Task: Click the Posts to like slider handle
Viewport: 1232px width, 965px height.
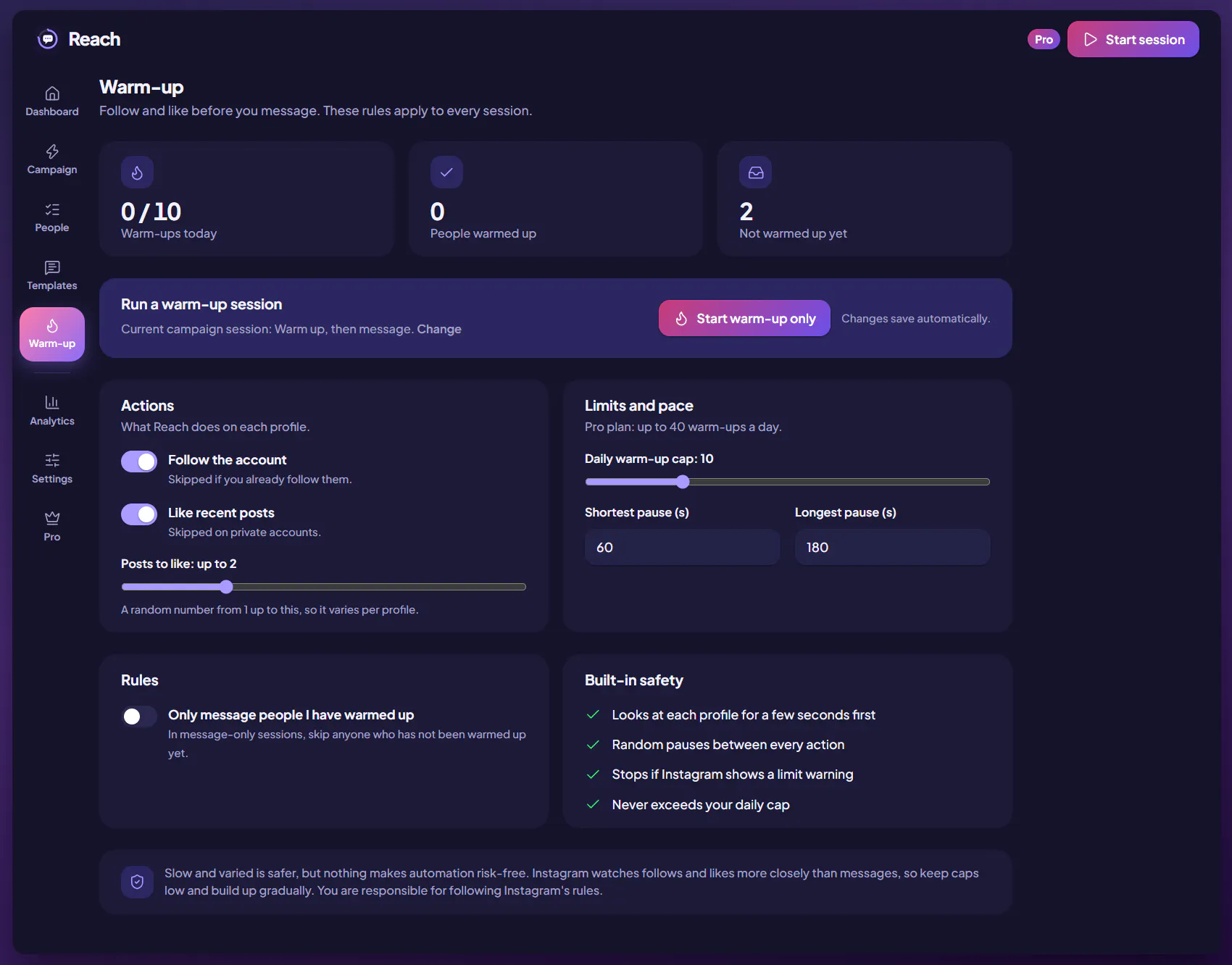Action: click(226, 587)
